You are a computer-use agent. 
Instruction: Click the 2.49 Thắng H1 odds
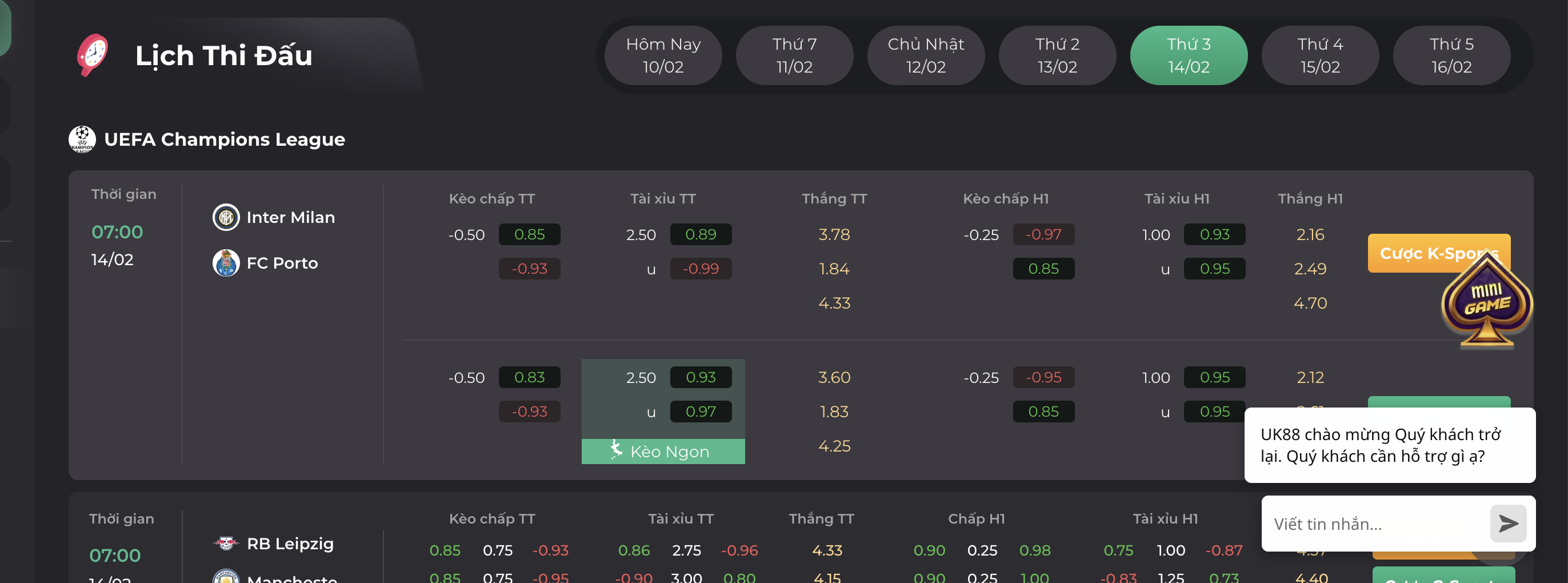[x=1310, y=269]
